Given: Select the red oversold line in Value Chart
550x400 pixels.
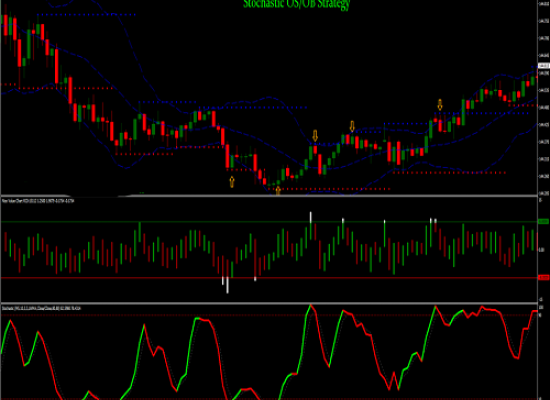Looking at the screenshot, I should [x=269, y=278].
